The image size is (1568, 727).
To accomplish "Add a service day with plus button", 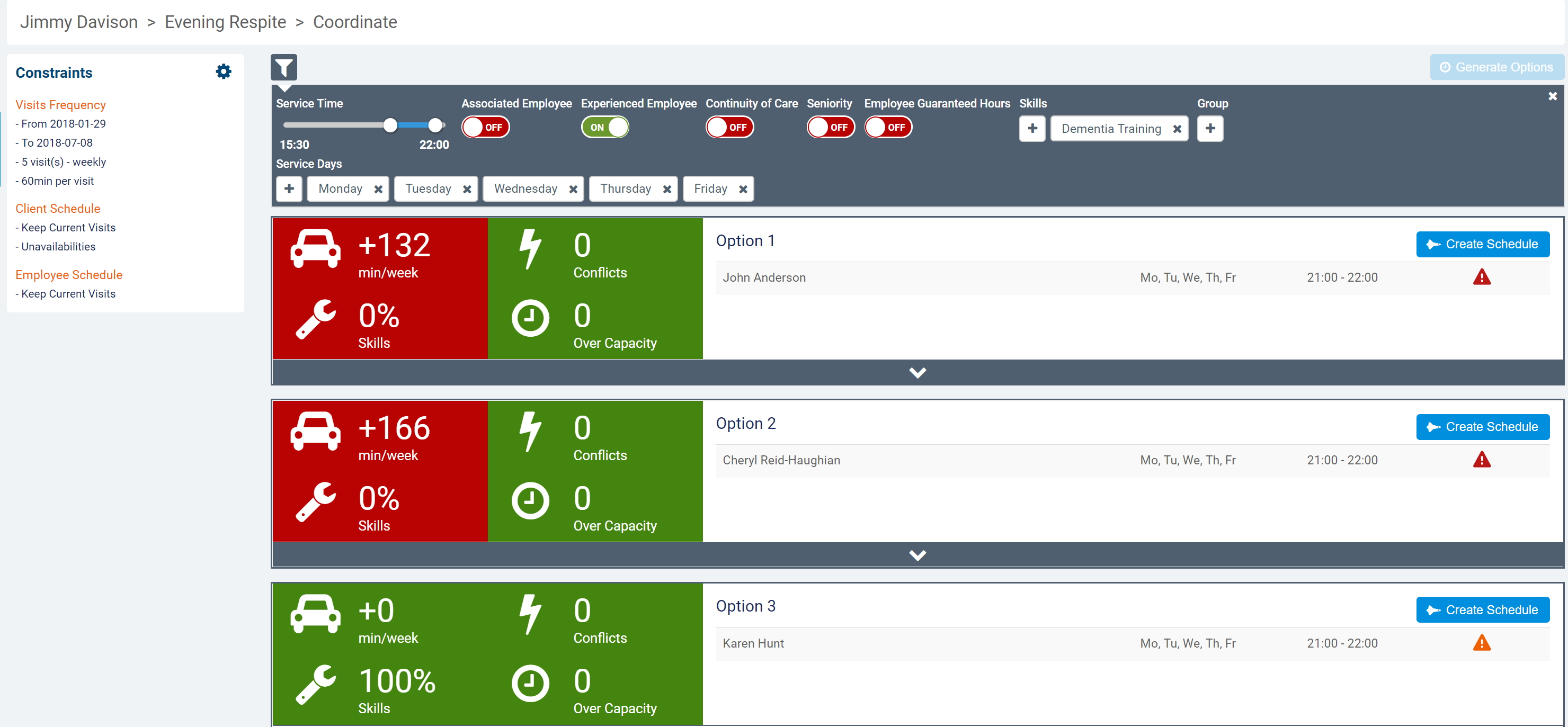I will pos(289,189).
